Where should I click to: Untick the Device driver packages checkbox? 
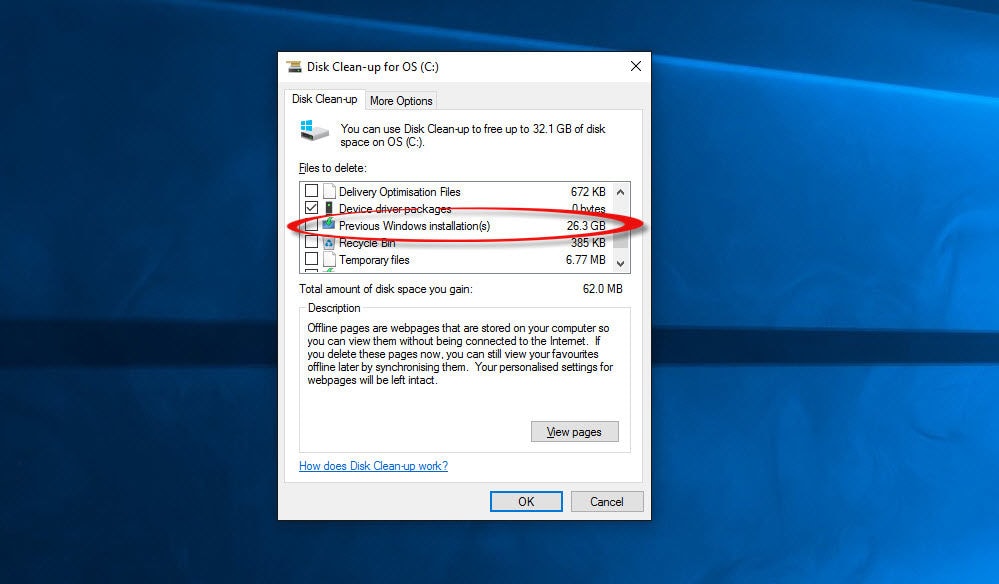click(x=311, y=208)
